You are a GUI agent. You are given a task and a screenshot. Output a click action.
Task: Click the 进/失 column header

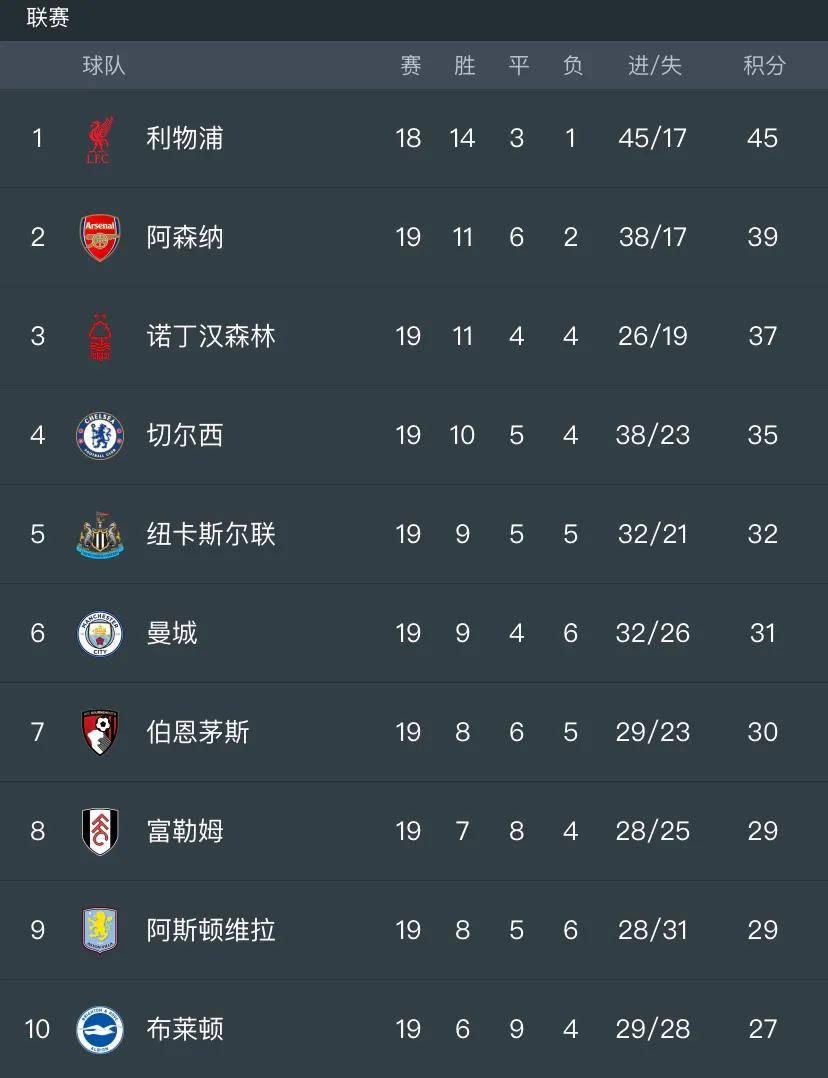(655, 65)
